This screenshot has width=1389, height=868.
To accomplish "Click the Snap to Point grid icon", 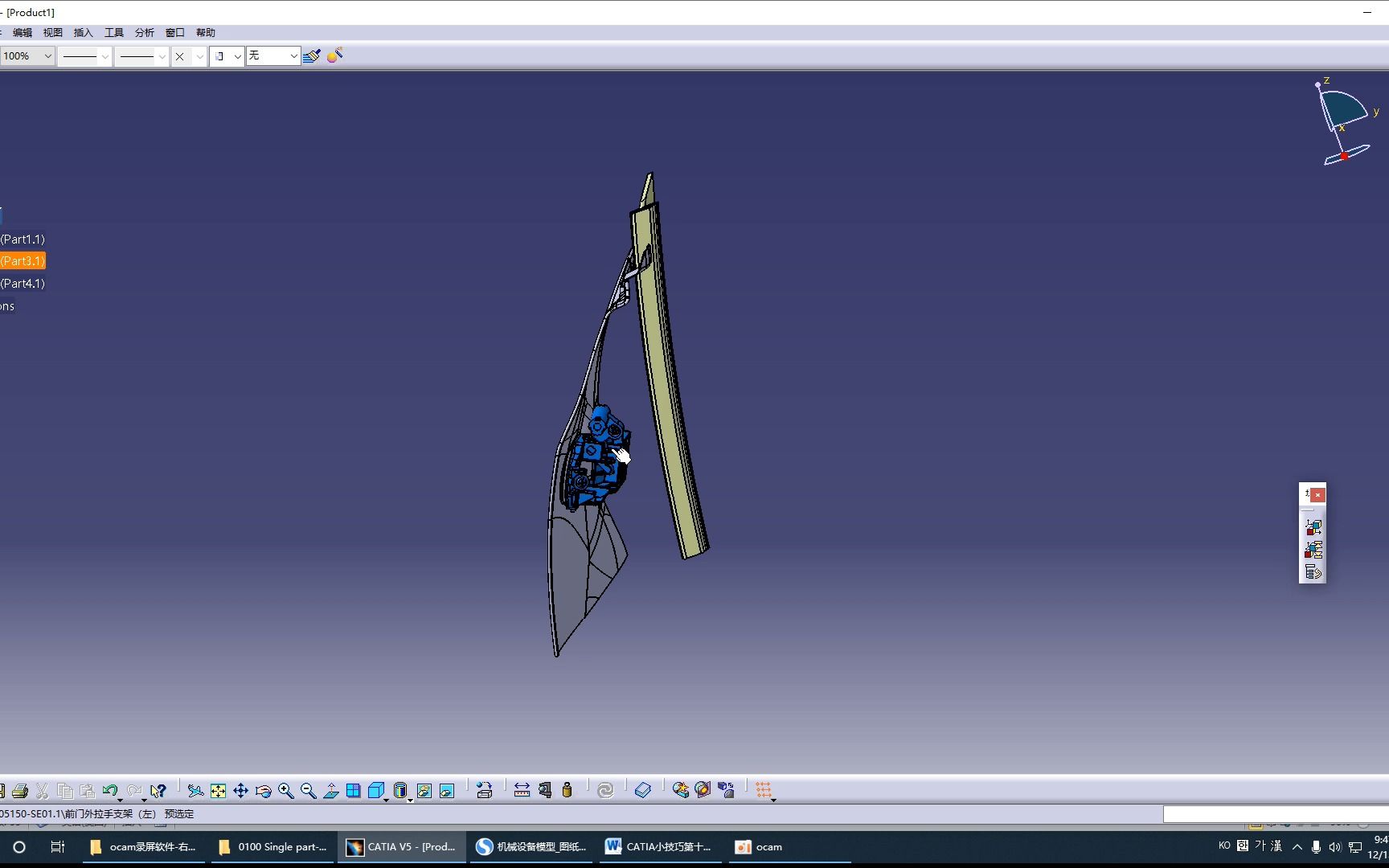I will [x=763, y=791].
